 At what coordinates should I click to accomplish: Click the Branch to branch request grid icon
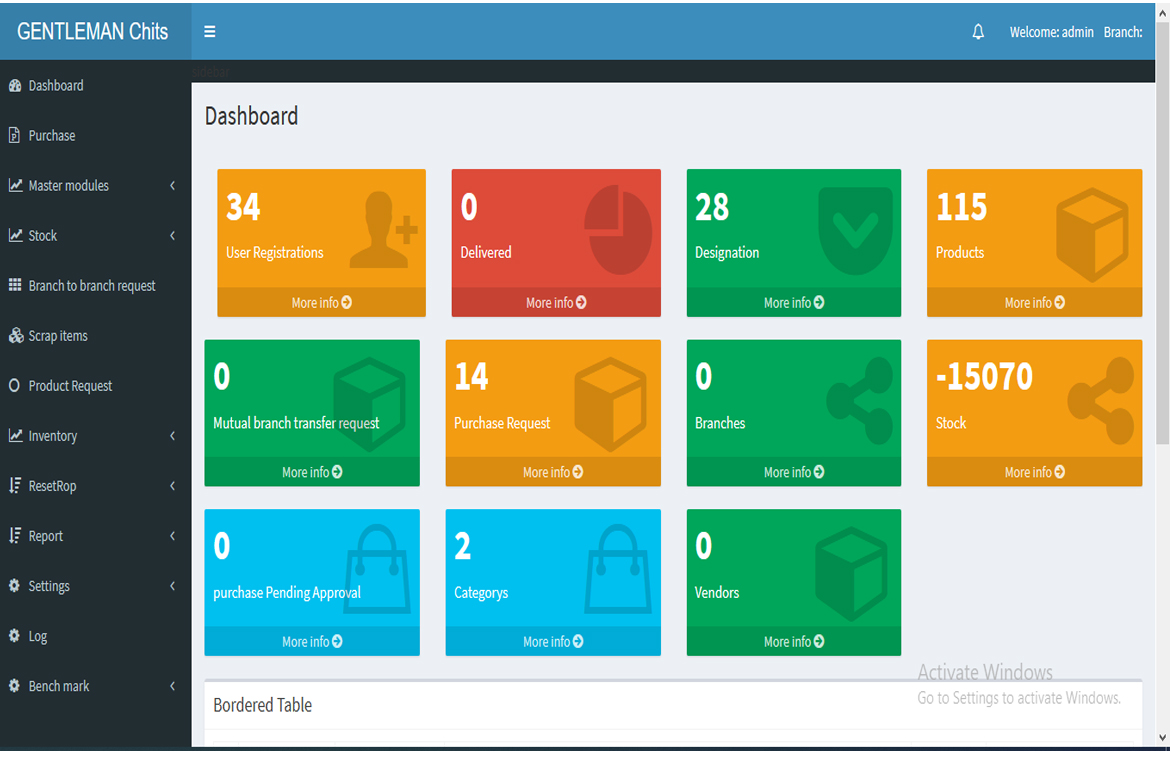(x=15, y=286)
